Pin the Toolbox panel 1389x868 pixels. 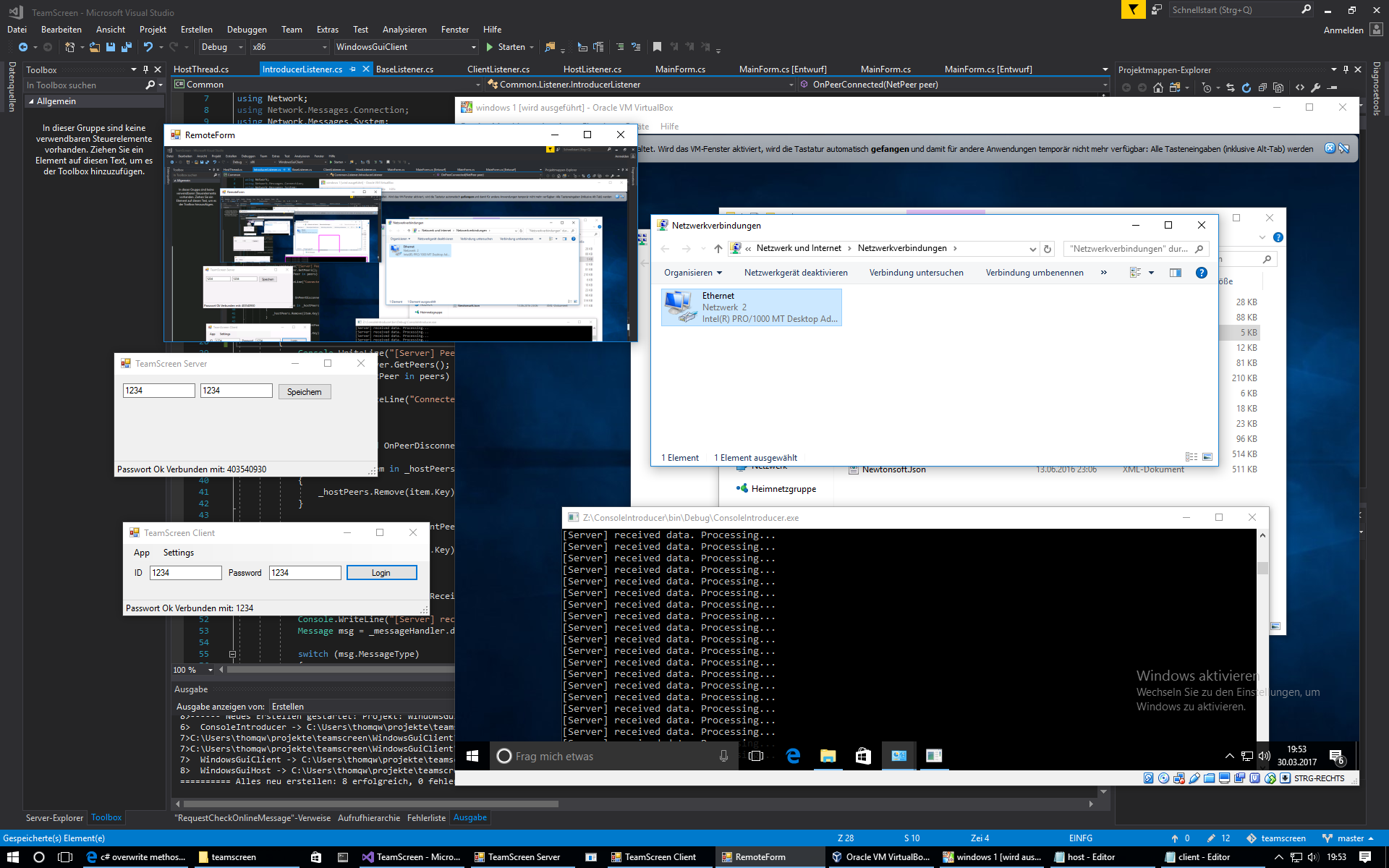pyautogui.click(x=145, y=70)
